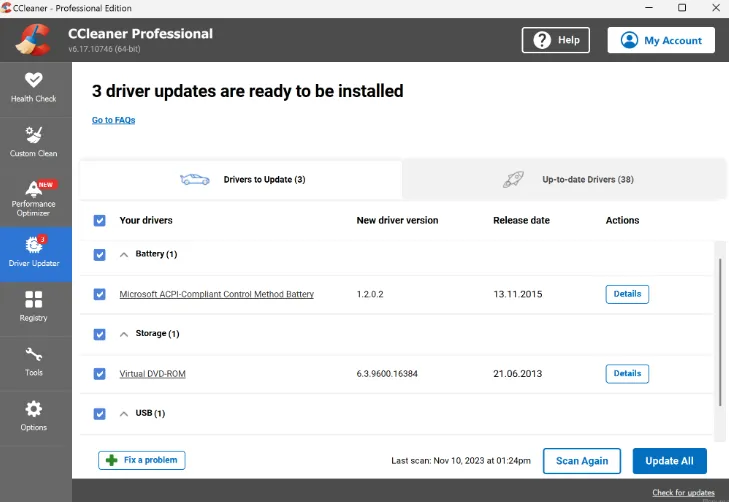This screenshot has height=502, width=729.
Task: Click the Last scan timestamp text
Action: point(461,461)
